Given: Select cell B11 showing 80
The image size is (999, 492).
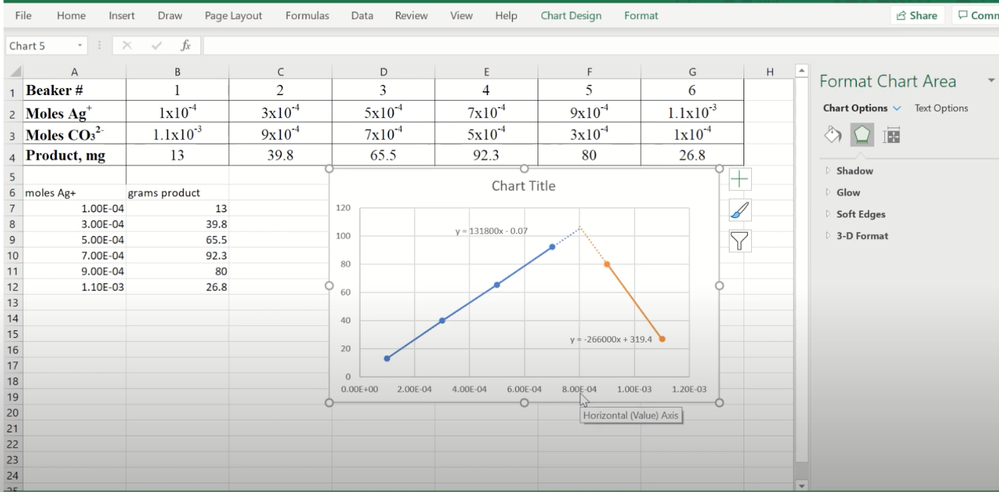Looking at the screenshot, I should (177, 271).
